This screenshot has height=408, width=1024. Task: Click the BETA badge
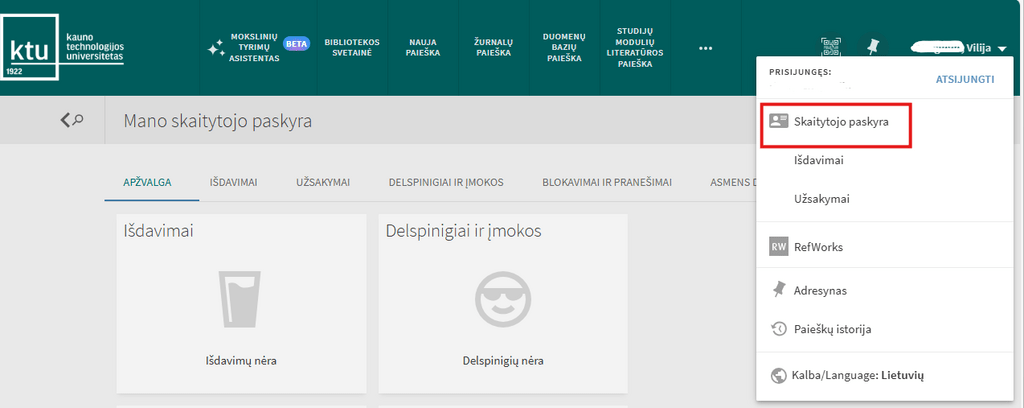pos(296,44)
